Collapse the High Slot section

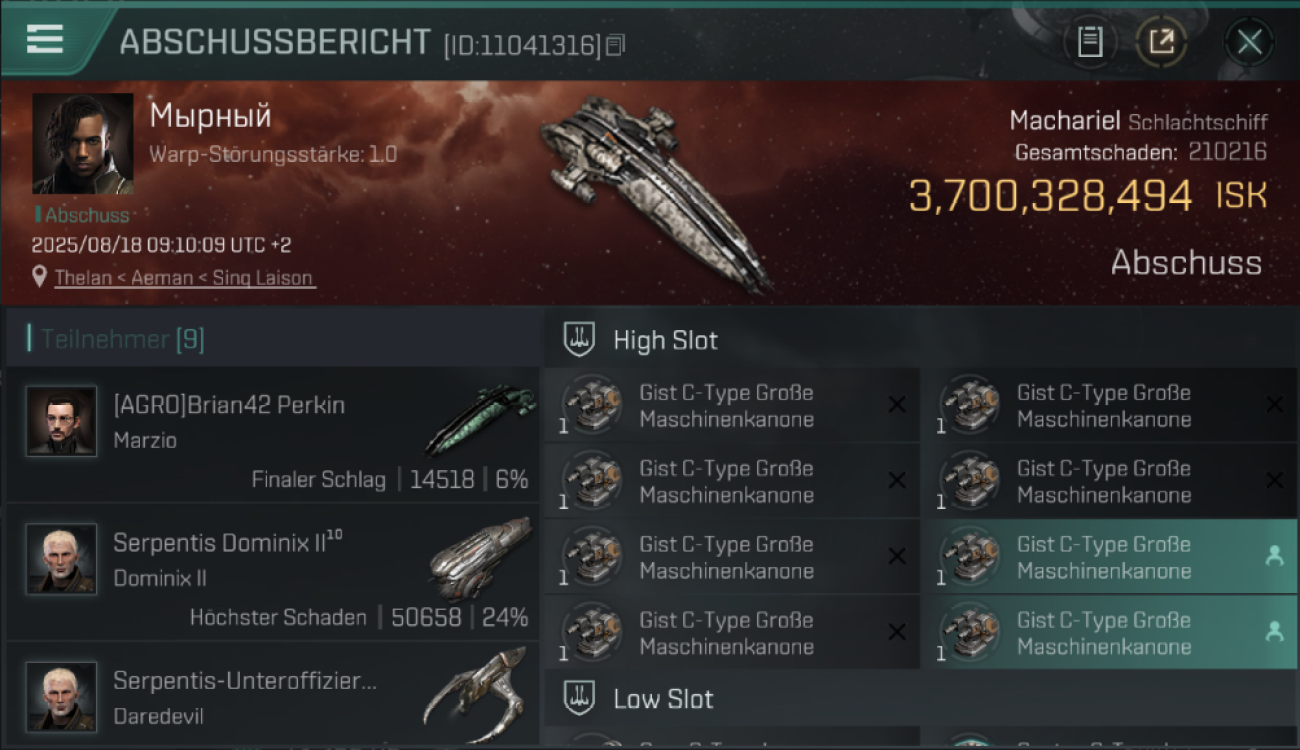(x=921, y=340)
